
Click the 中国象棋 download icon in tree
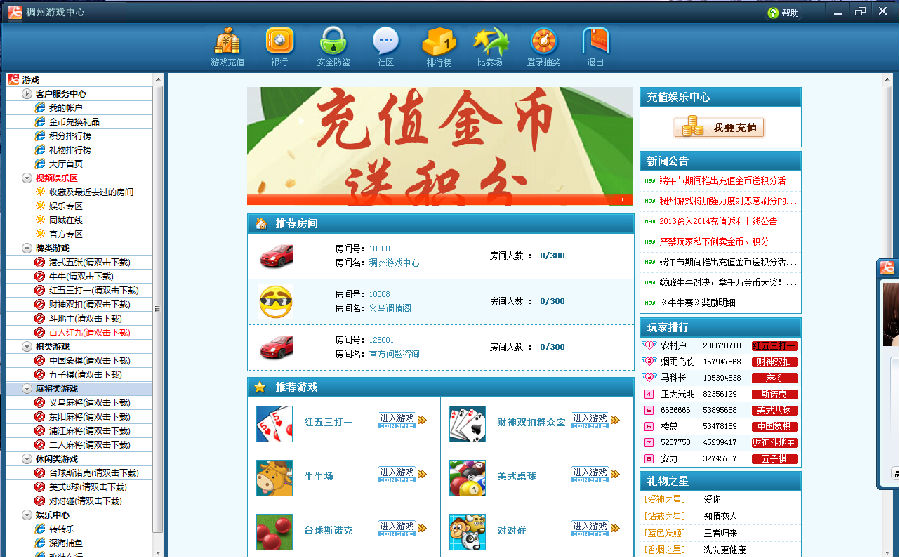click(x=39, y=360)
